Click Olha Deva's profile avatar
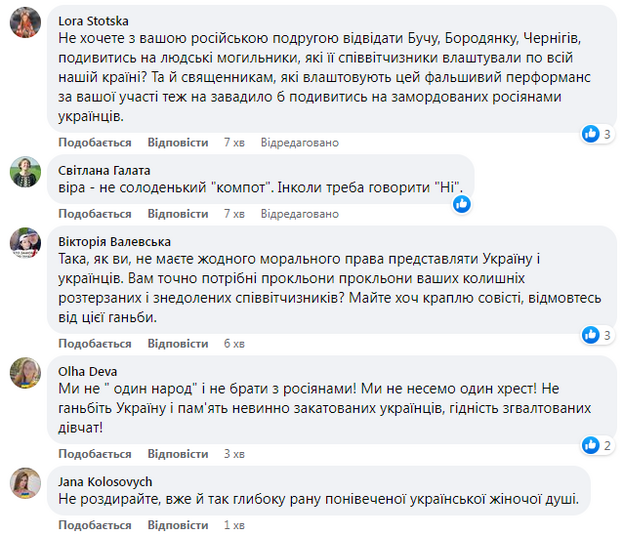The image size is (623, 535). [x=25, y=372]
